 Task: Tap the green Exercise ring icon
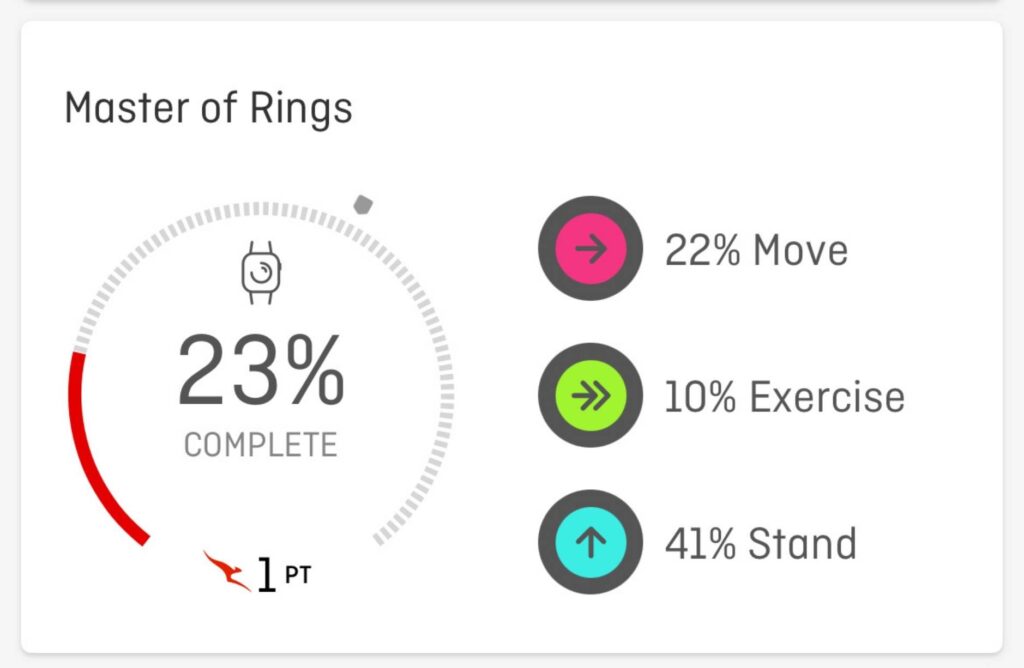pos(590,395)
